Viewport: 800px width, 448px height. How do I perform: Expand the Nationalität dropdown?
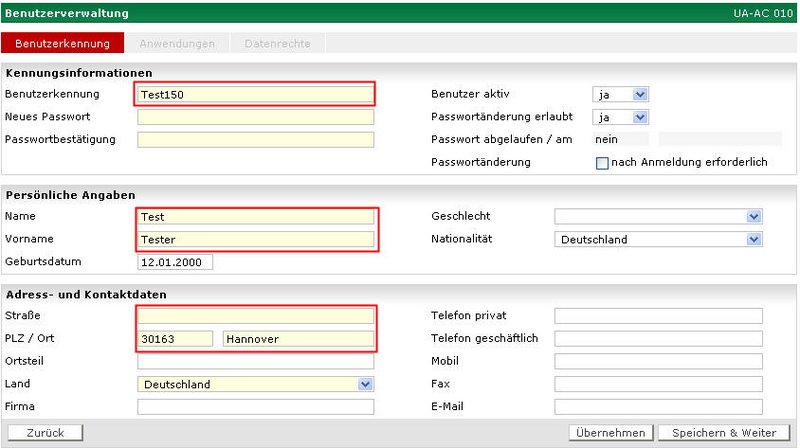click(658, 239)
